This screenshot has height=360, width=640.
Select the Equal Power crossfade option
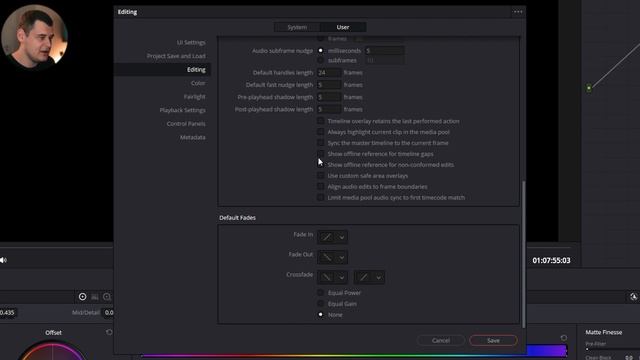320,293
